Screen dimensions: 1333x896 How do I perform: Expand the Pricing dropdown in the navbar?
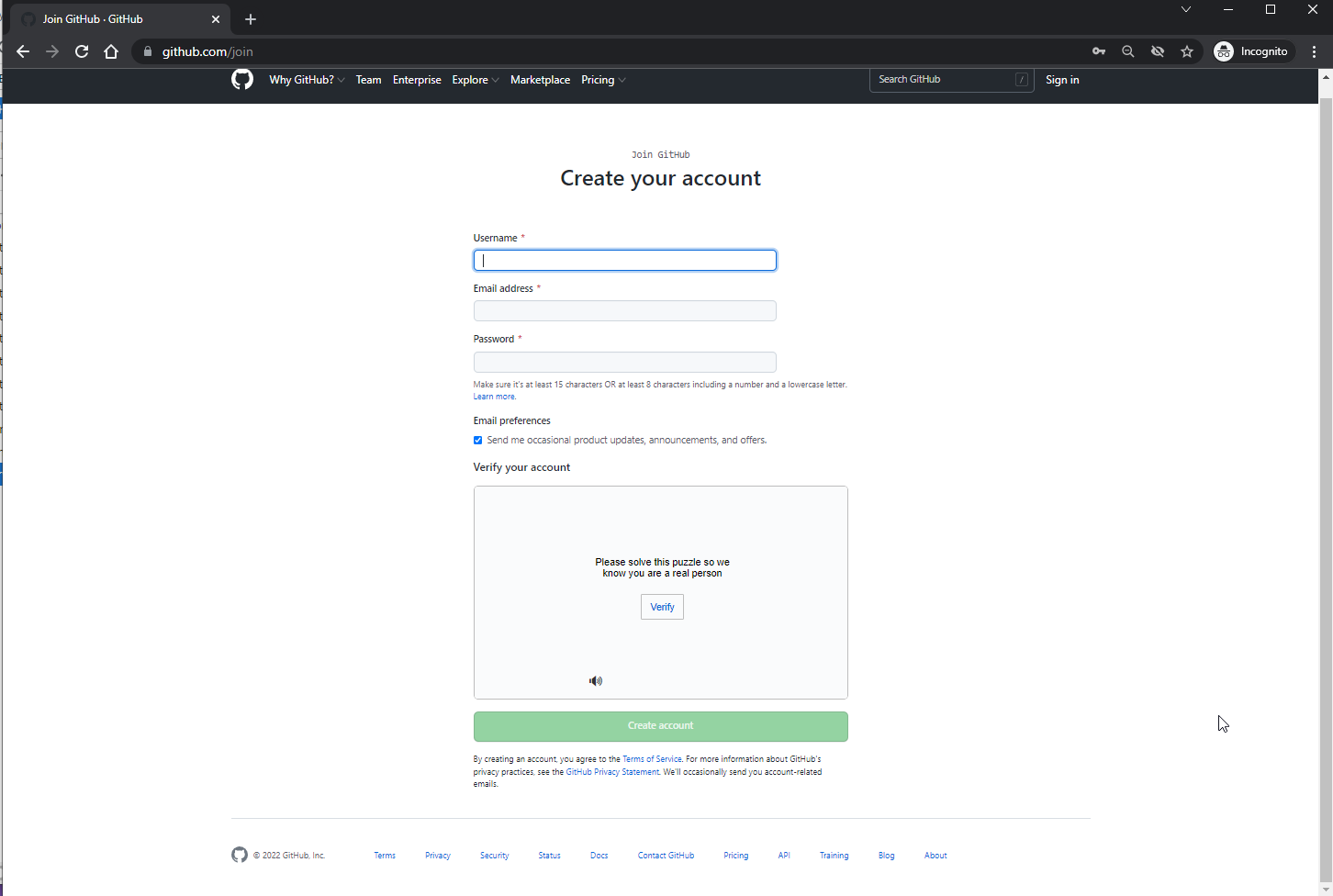(x=603, y=80)
